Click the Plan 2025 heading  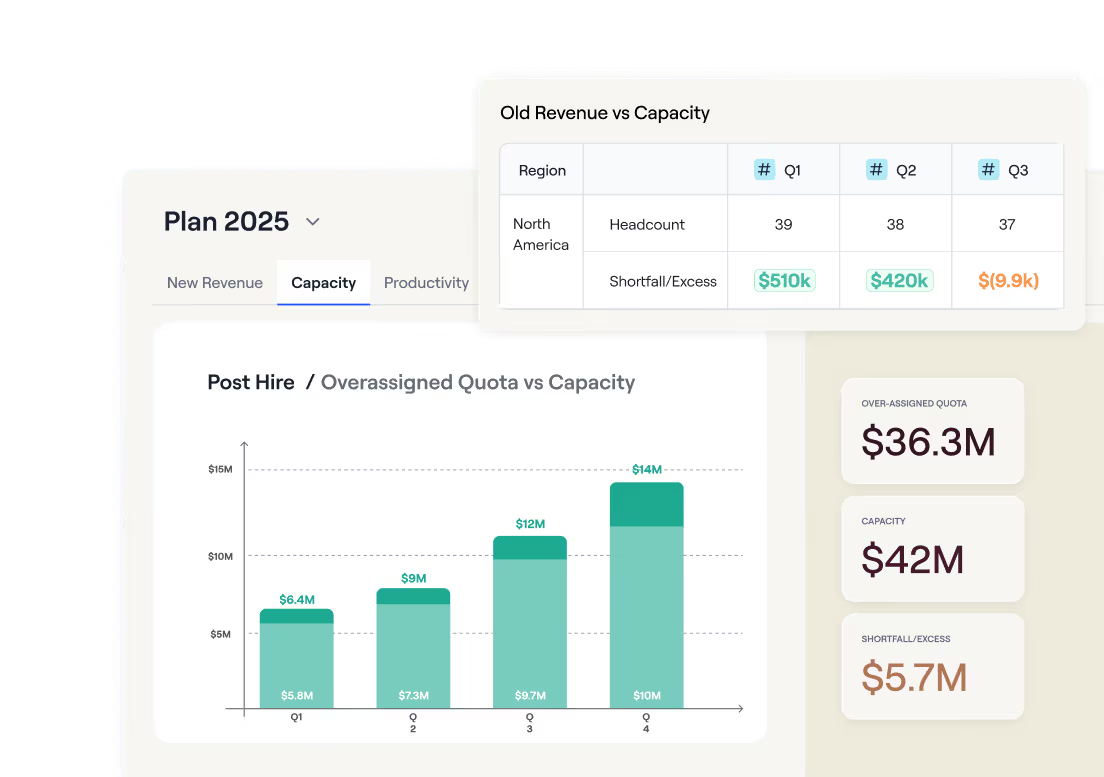click(226, 222)
